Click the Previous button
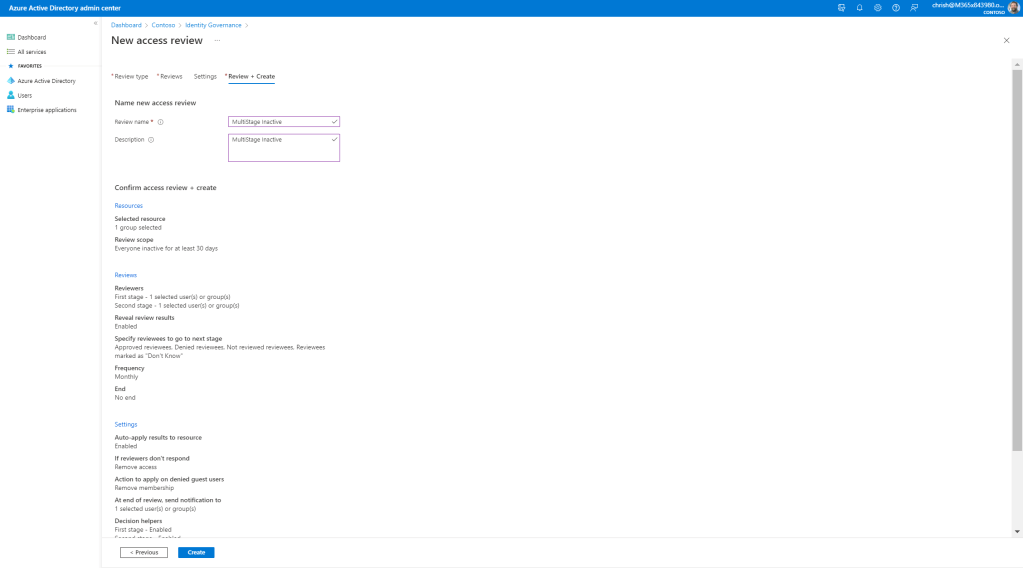 pos(144,552)
